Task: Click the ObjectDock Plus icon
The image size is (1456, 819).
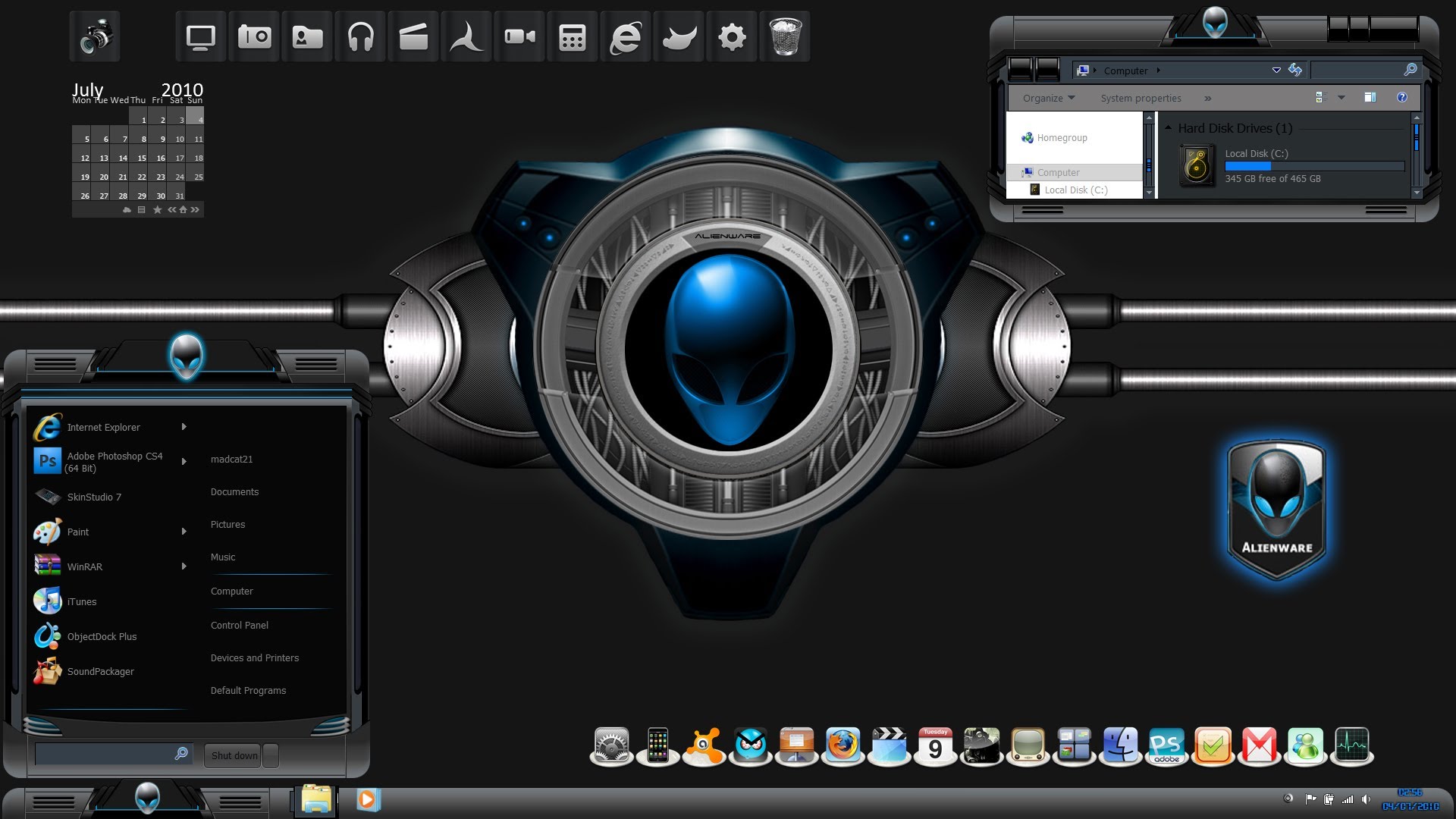Action: [x=47, y=636]
